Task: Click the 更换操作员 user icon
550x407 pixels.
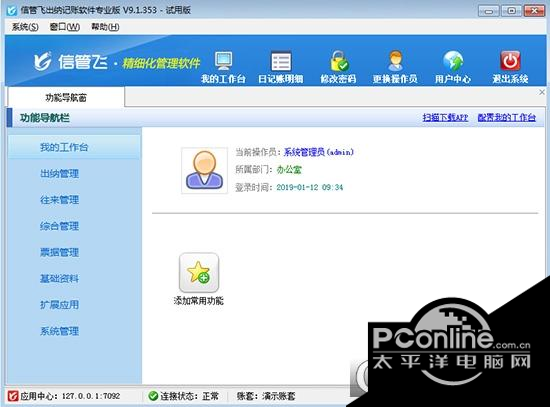Action: 395,61
